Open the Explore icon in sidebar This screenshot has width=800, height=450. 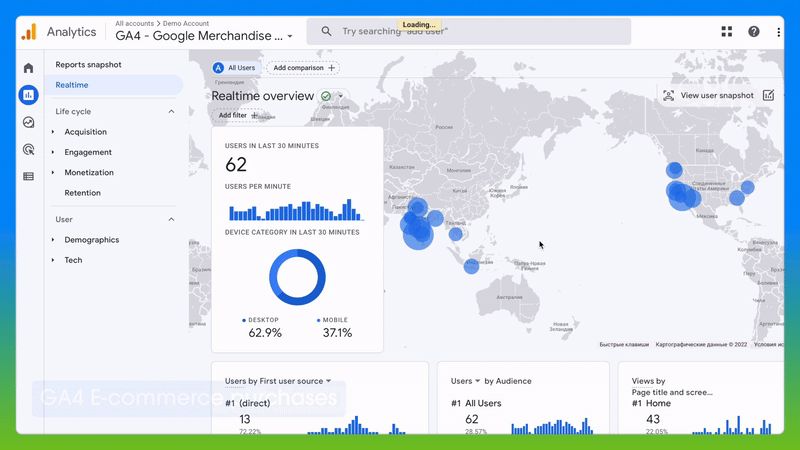tap(29, 122)
